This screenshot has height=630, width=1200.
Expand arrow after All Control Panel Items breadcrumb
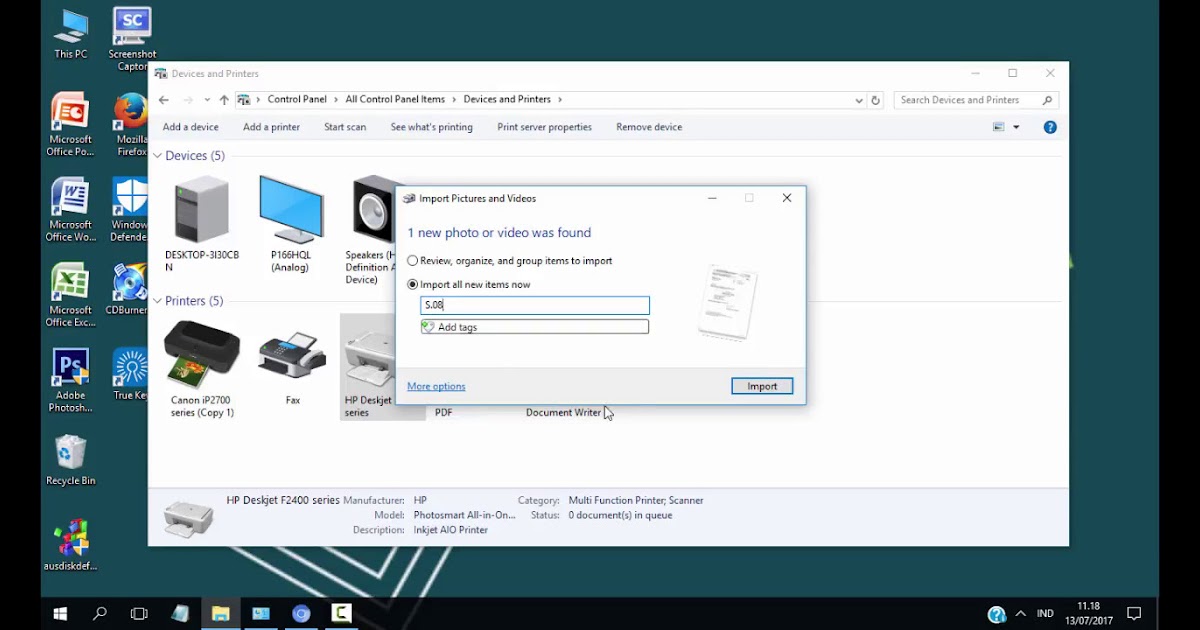pyautogui.click(x=454, y=100)
